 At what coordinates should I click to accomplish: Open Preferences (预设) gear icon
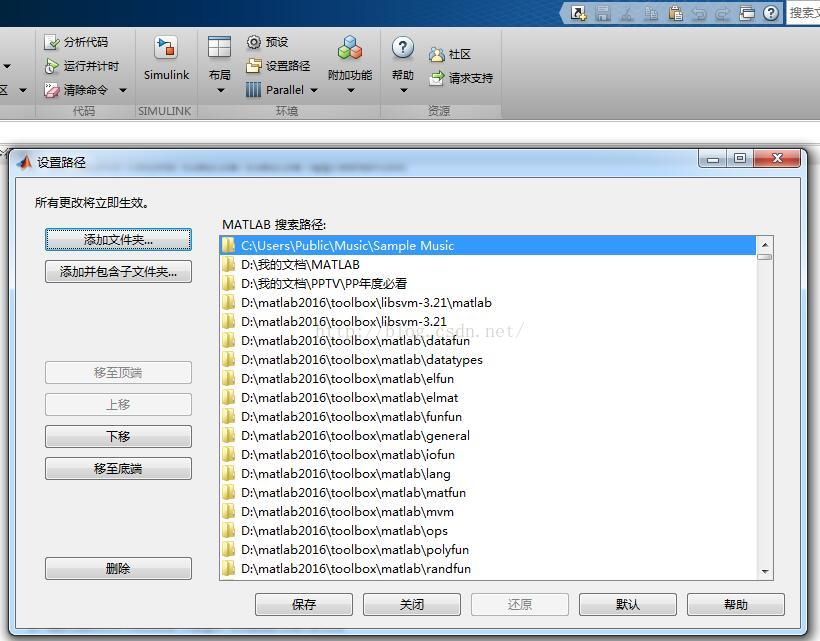click(x=254, y=42)
